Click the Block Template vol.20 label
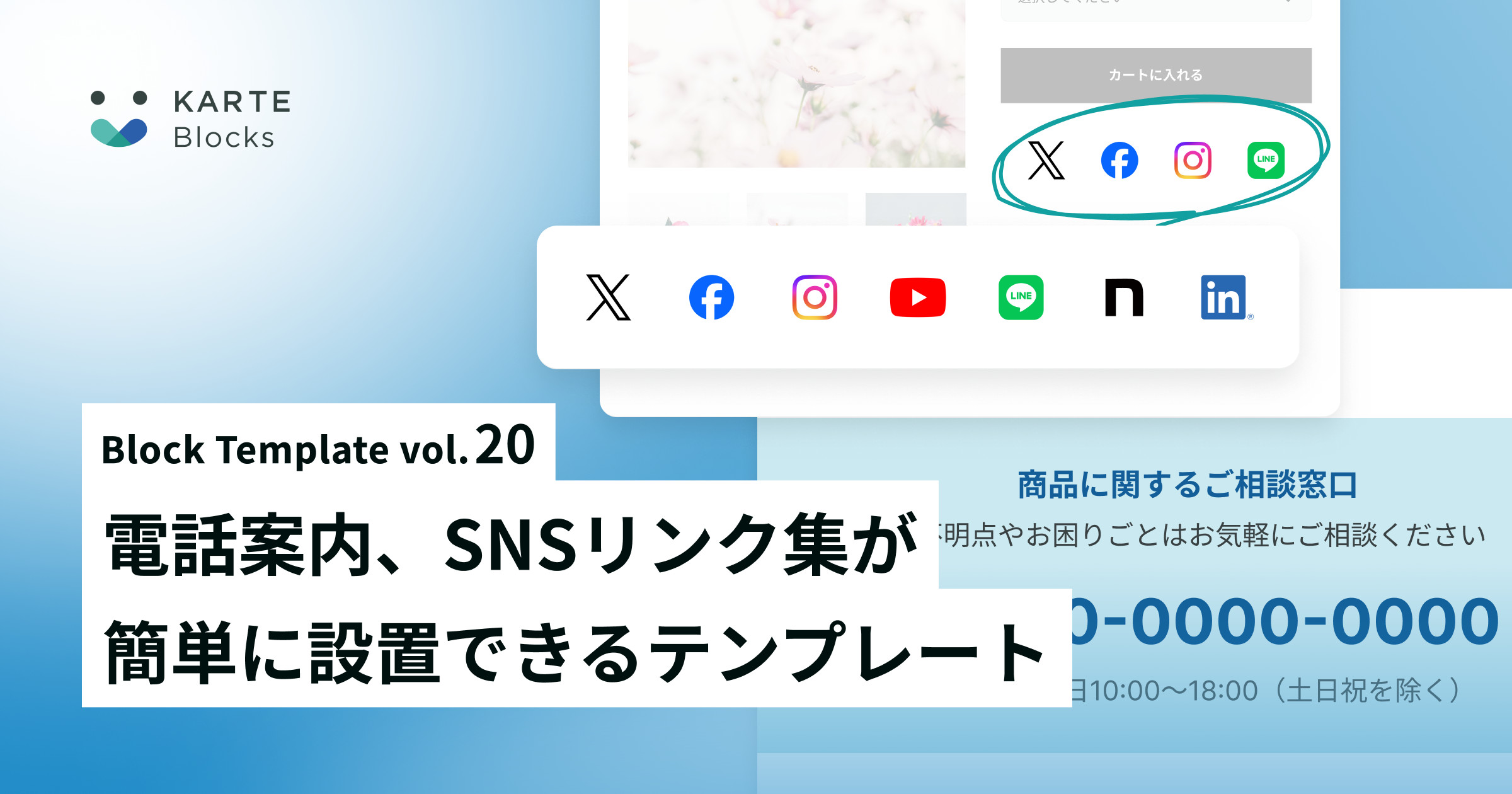The image size is (1512, 794). 318,446
